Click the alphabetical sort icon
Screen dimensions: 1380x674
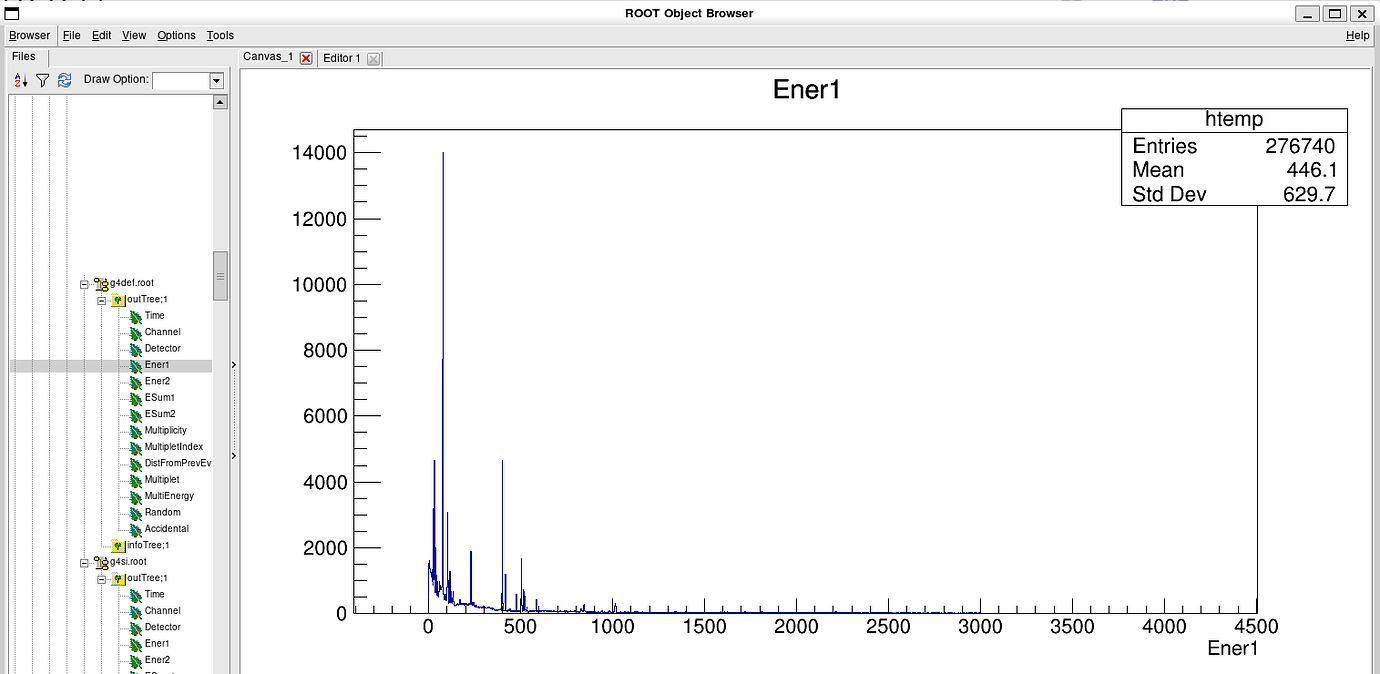(x=22, y=80)
